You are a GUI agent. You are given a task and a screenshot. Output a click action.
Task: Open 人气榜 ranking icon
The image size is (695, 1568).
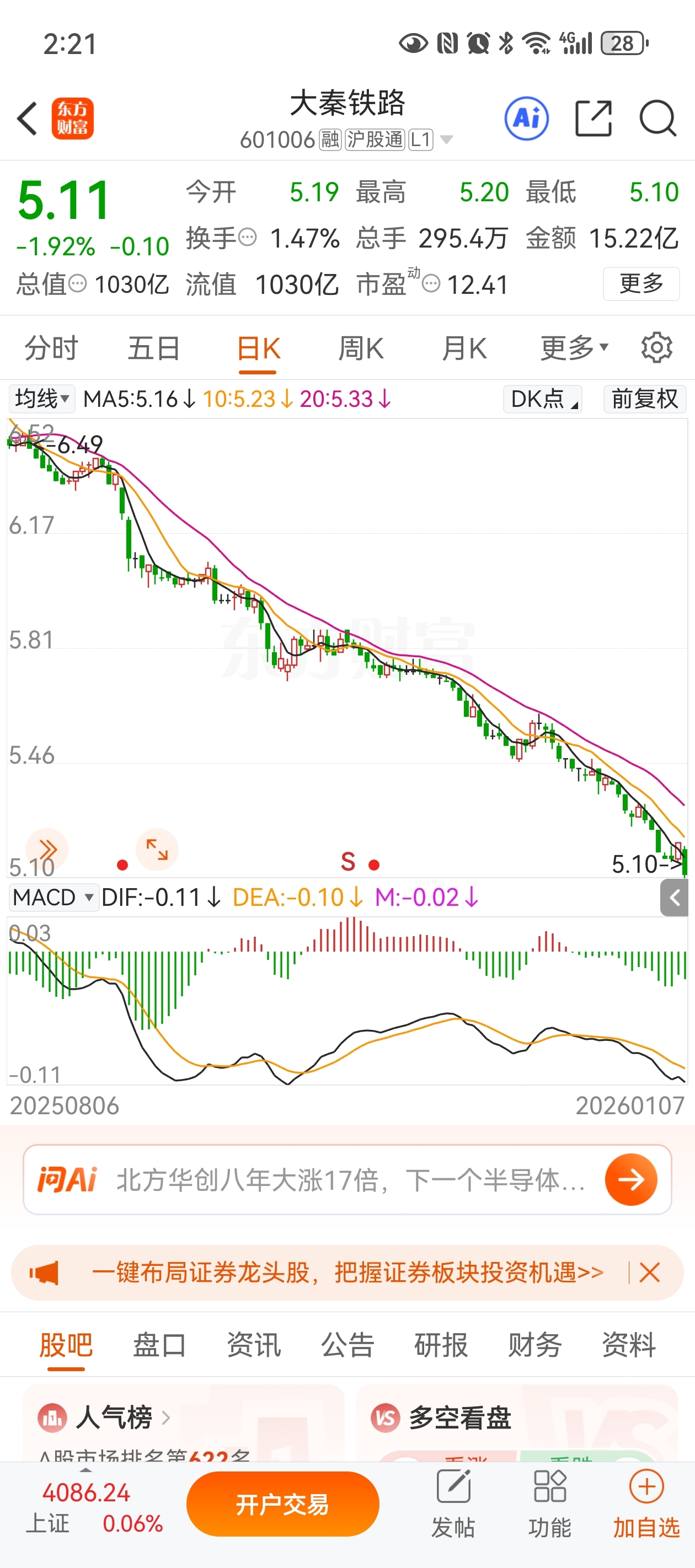[52, 1417]
